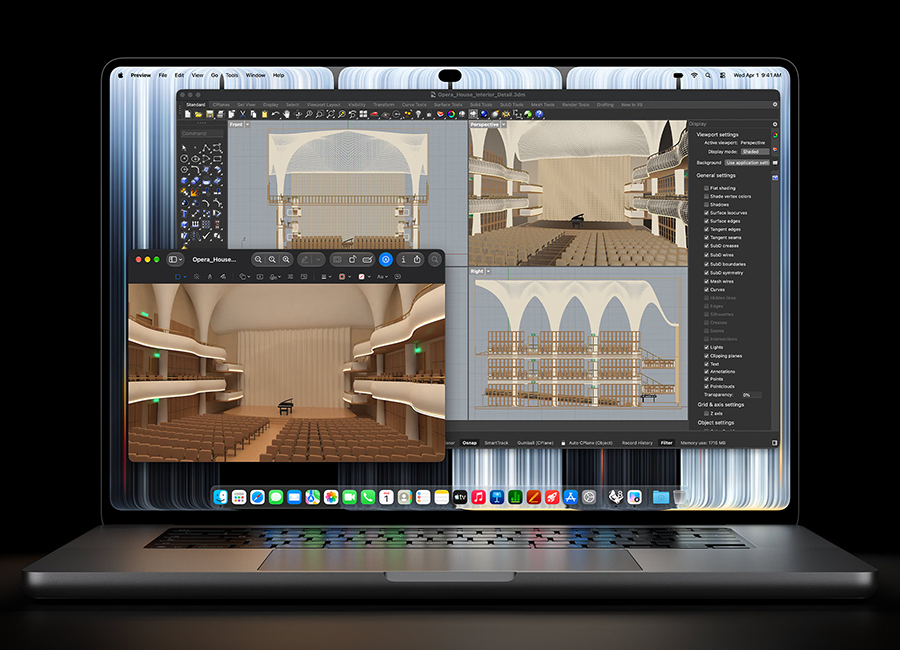Open the Window menu in menu bar
Image resolution: width=900 pixels, height=650 pixels.
[x=255, y=75]
